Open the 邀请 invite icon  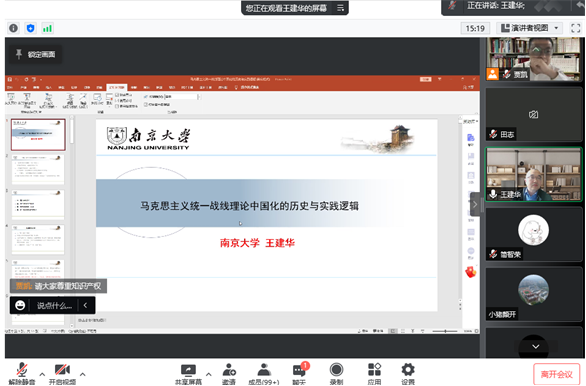point(229,373)
